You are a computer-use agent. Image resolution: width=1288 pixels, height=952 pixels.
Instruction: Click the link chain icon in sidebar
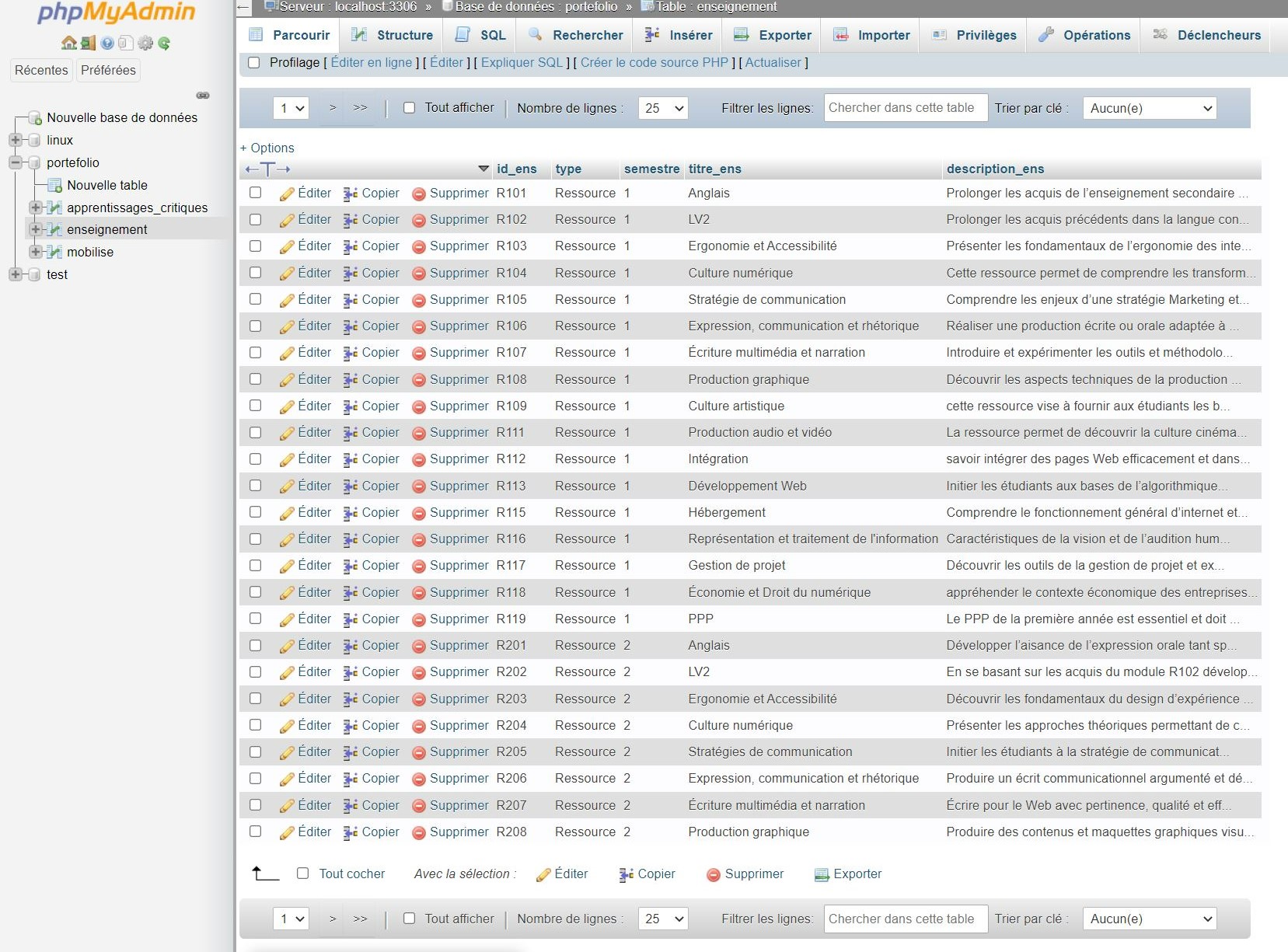203,95
